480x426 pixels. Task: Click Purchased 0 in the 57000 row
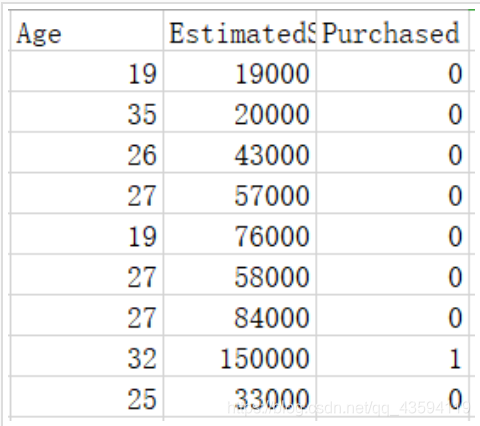[393, 193]
